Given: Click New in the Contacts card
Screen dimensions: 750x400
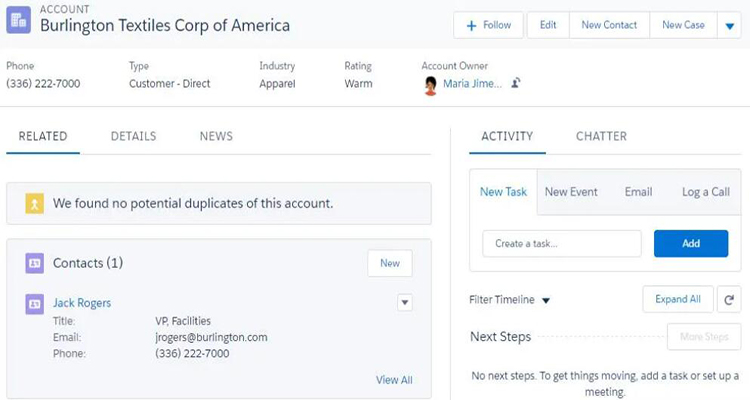Looking at the screenshot, I should click(390, 263).
